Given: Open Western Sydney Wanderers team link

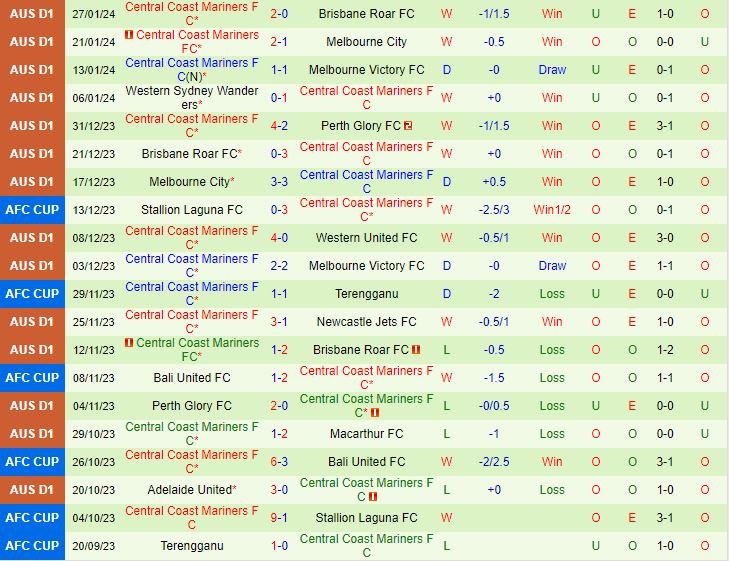Looking at the screenshot, I should [192, 98].
